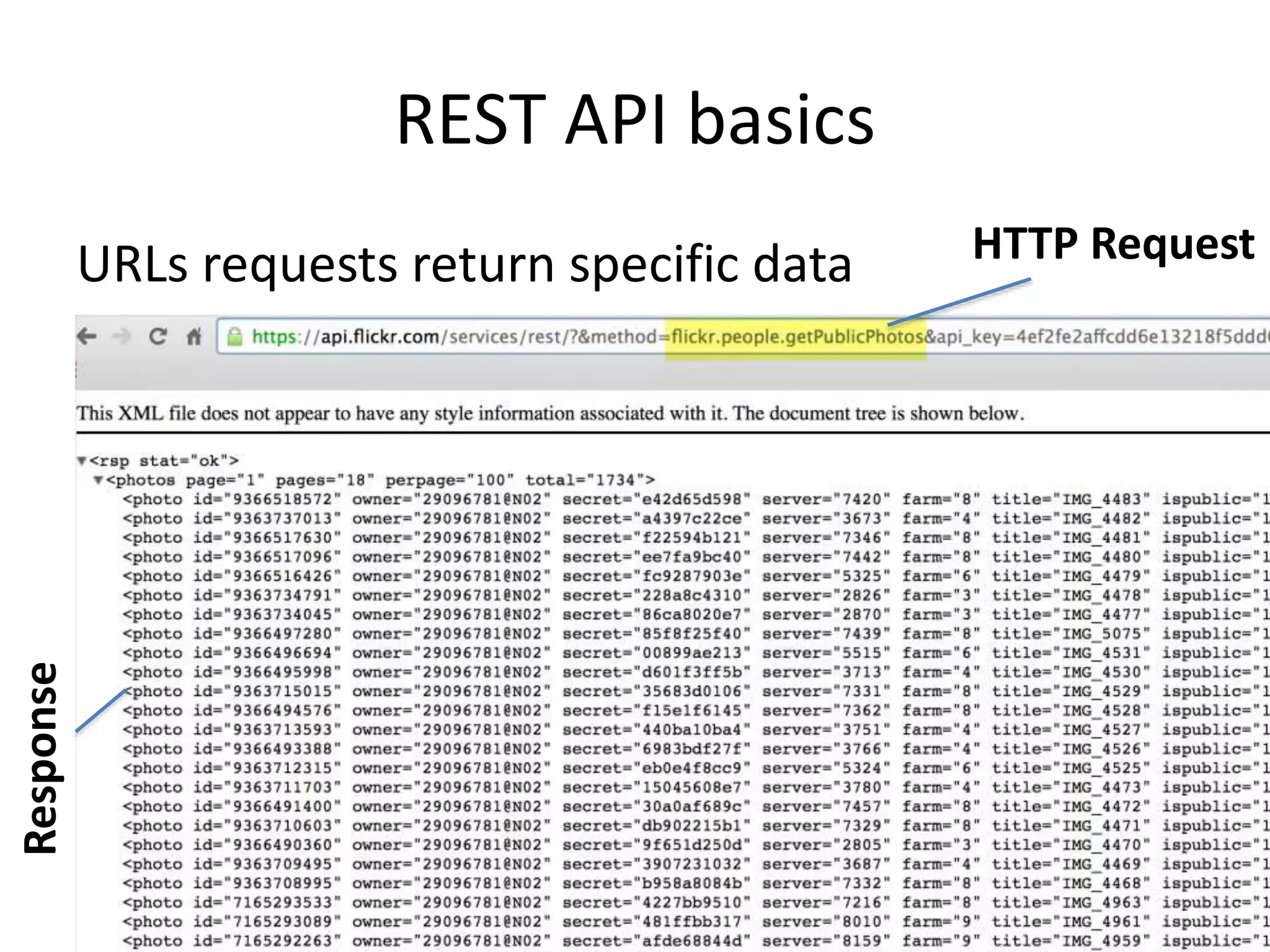Click perpage="100" attribute in photos tag
Screen dimensions: 1270x952
pyautogui.click(x=450, y=480)
